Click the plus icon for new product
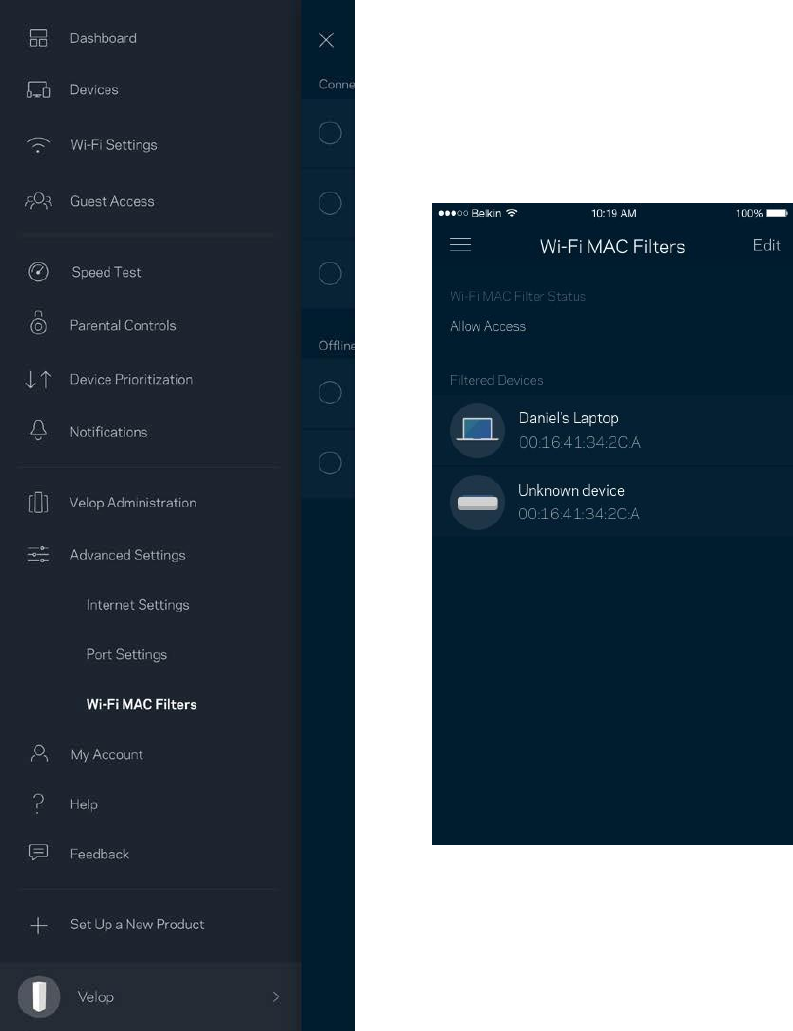The width and height of the screenshot is (793, 1031). pyautogui.click(x=38, y=924)
